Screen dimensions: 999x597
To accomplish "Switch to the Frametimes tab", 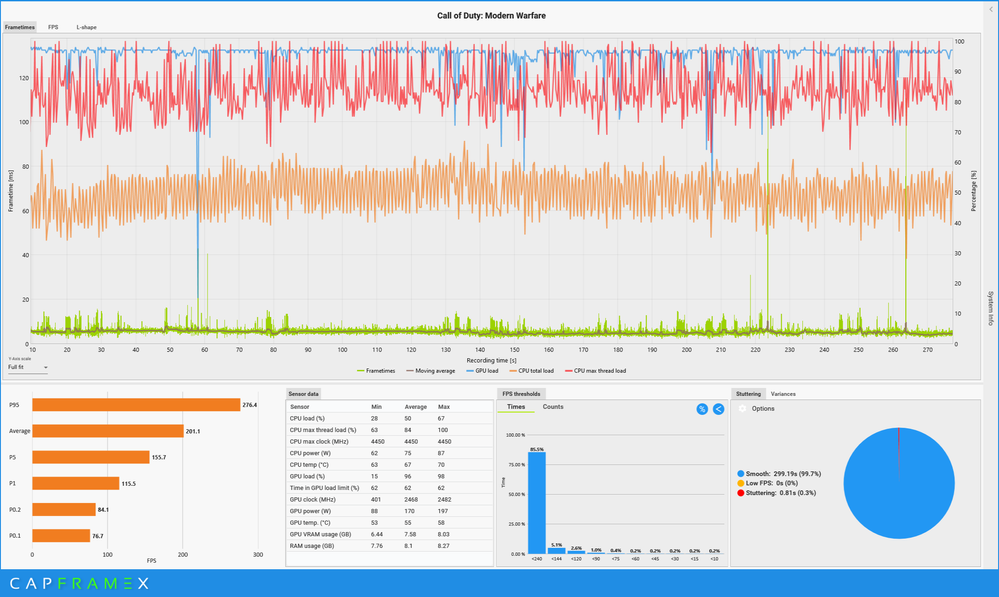I will [20, 27].
